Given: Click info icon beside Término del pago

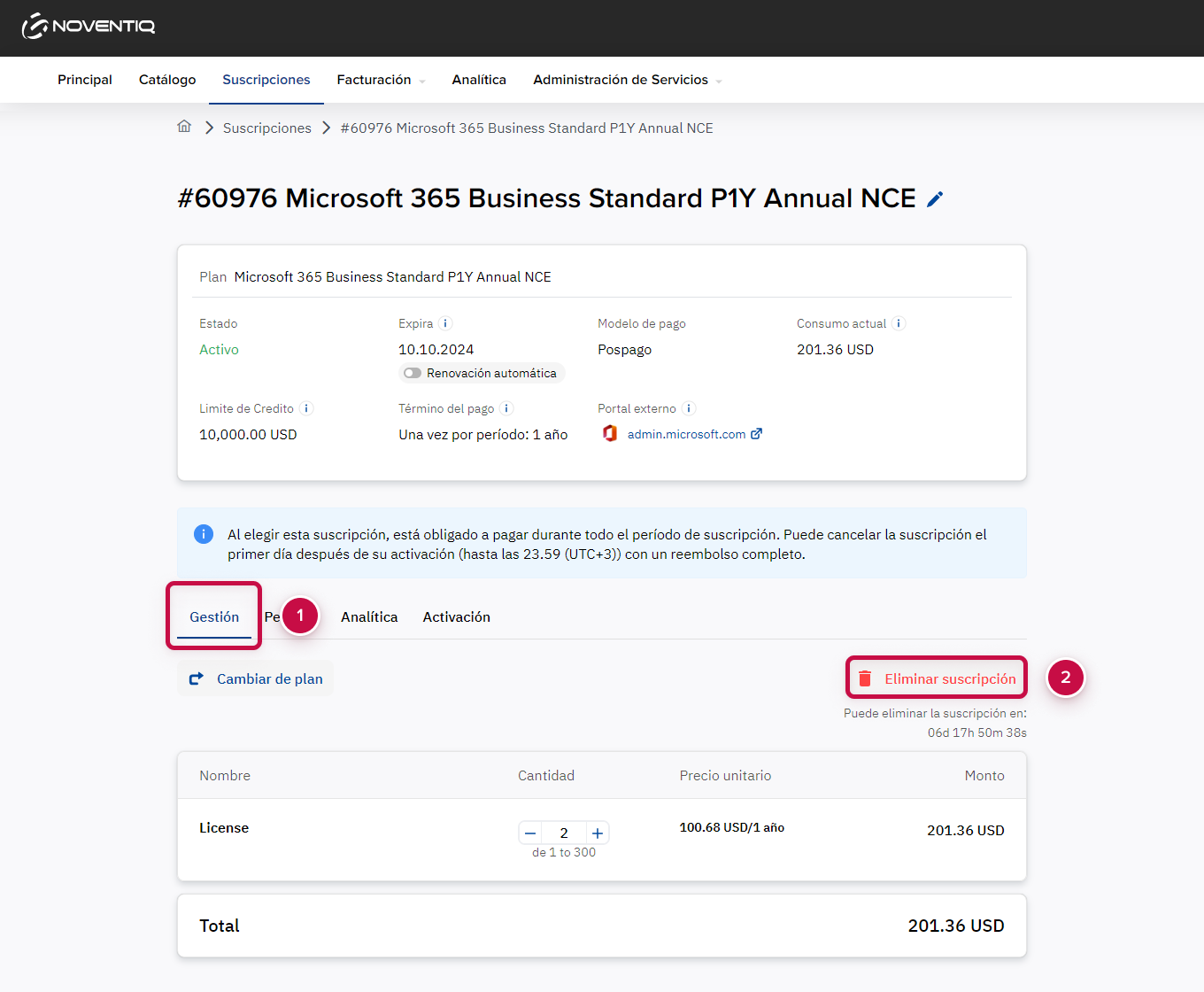Looking at the screenshot, I should pyautogui.click(x=506, y=408).
